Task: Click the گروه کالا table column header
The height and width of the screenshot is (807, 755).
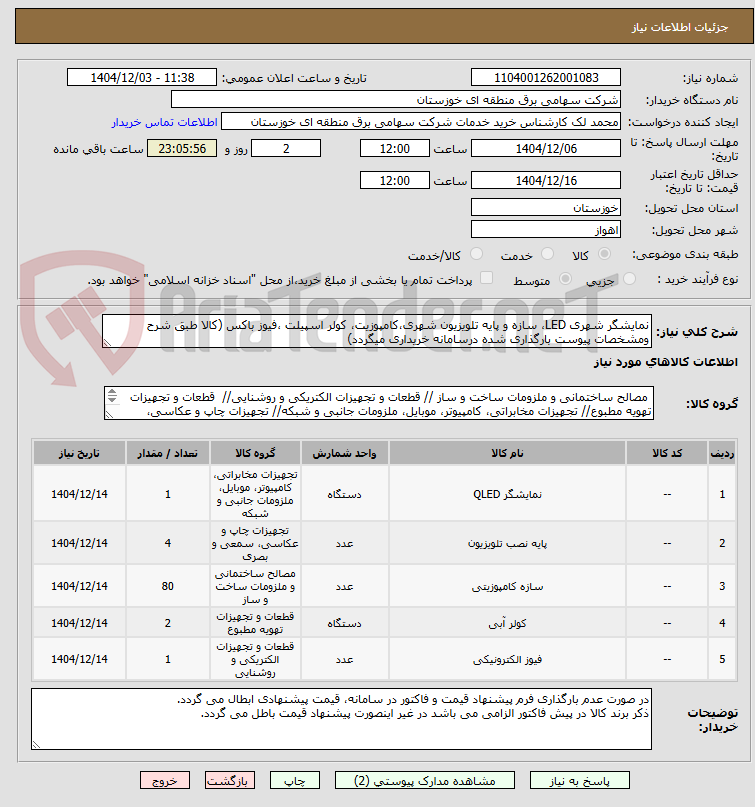Action: pos(255,453)
